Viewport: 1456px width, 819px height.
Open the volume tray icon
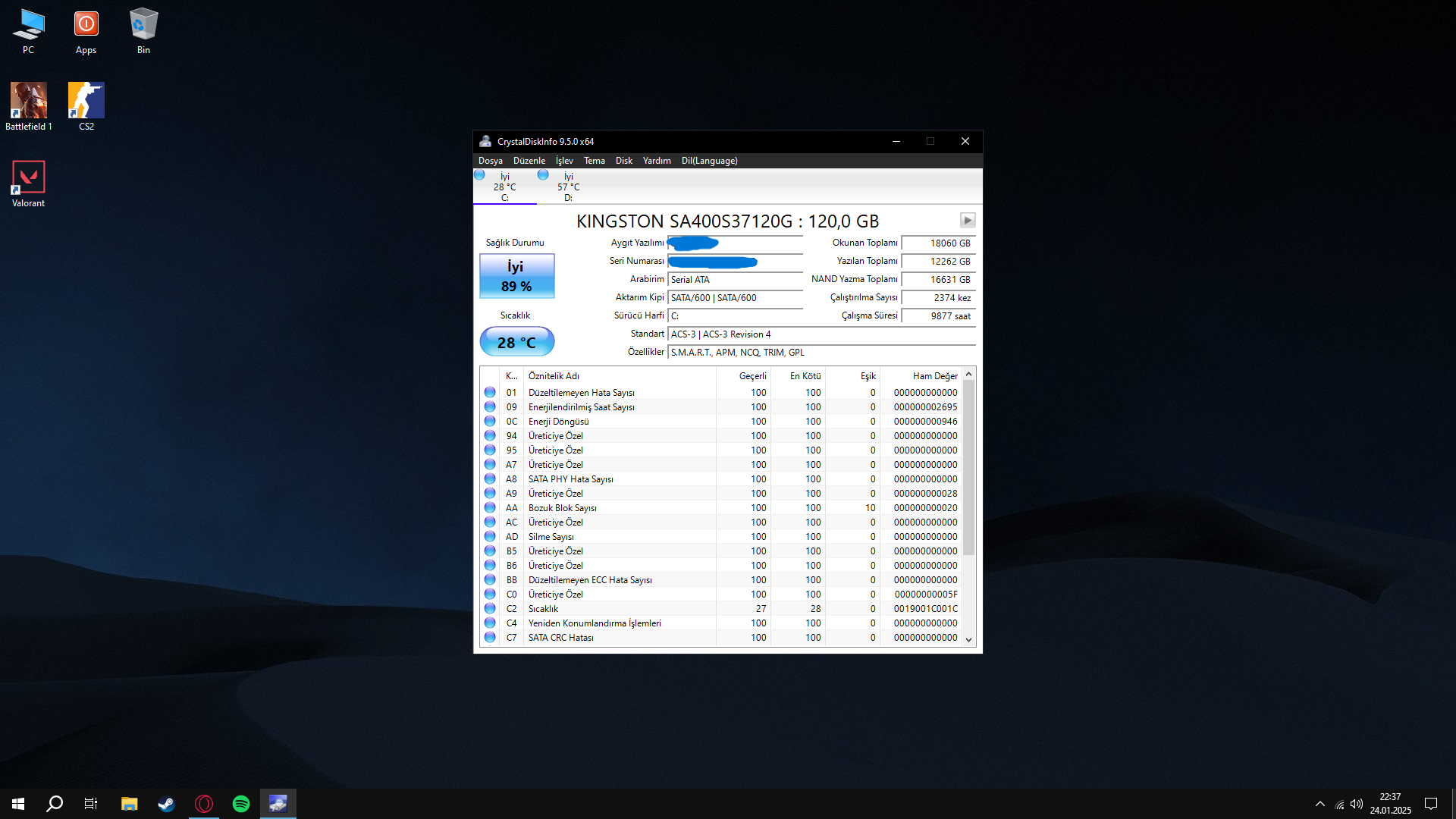[x=1357, y=804]
